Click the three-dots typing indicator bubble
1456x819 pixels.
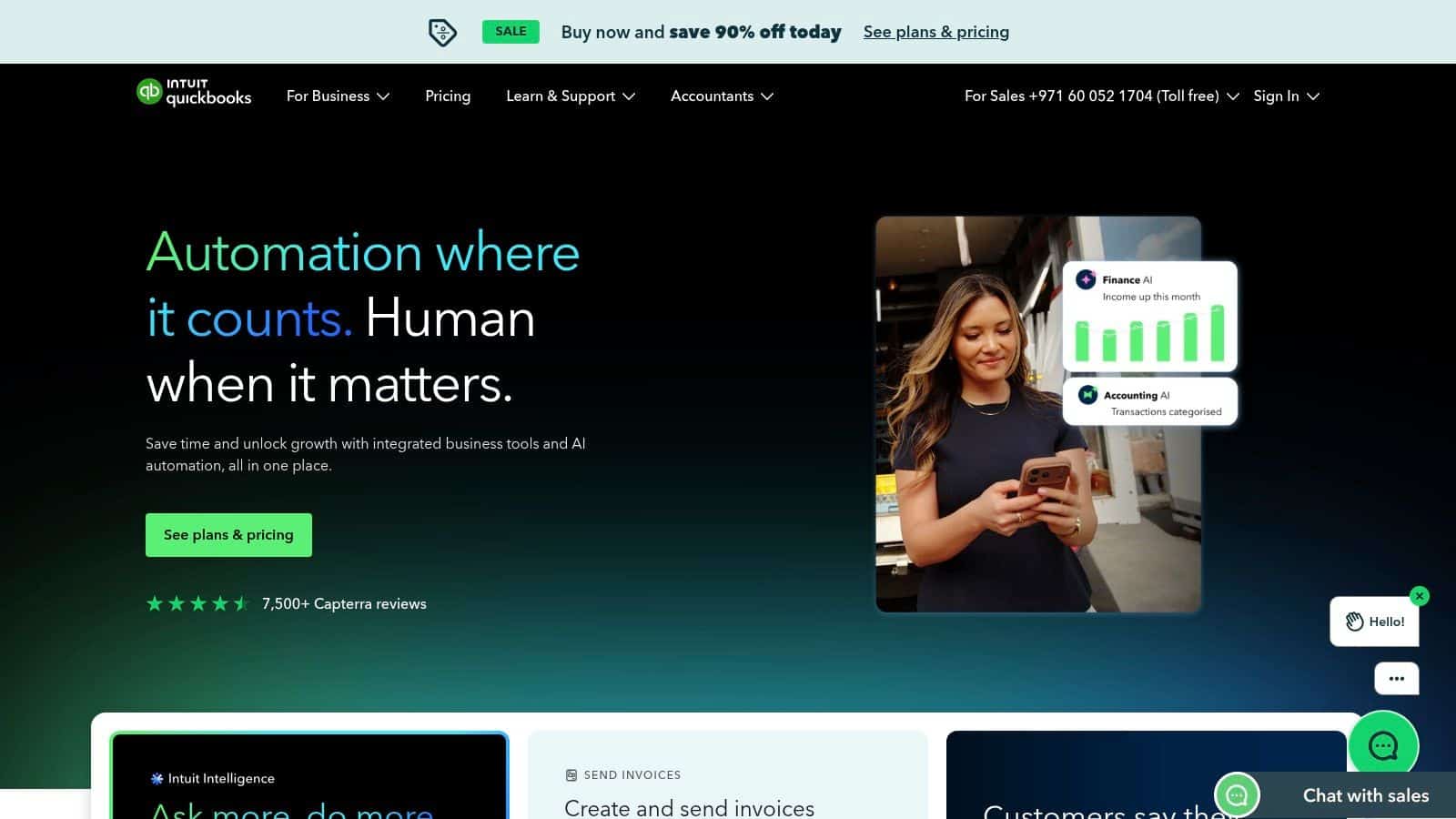[x=1397, y=679]
